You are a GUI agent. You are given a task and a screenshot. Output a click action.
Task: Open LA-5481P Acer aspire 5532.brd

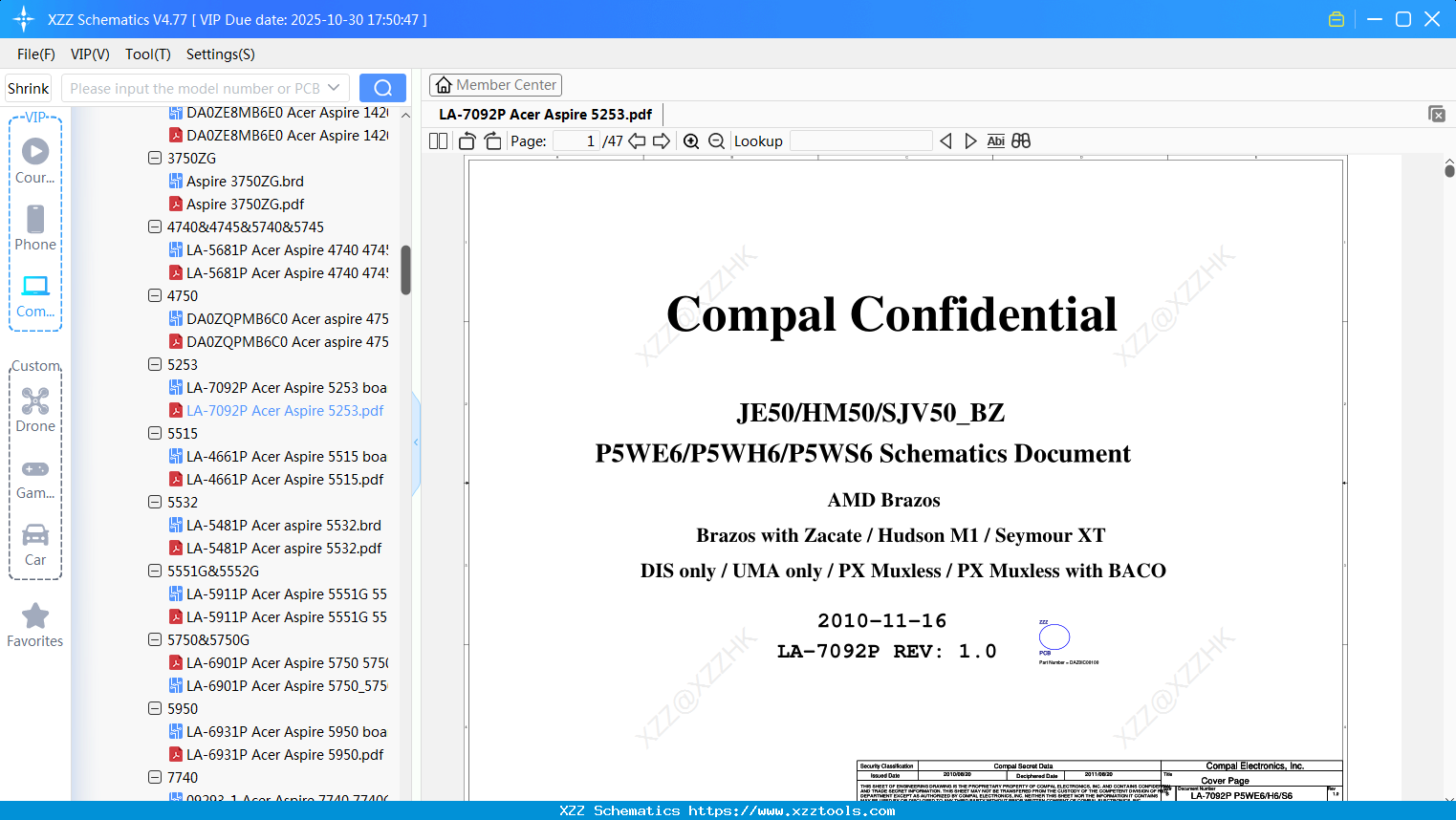point(275,526)
